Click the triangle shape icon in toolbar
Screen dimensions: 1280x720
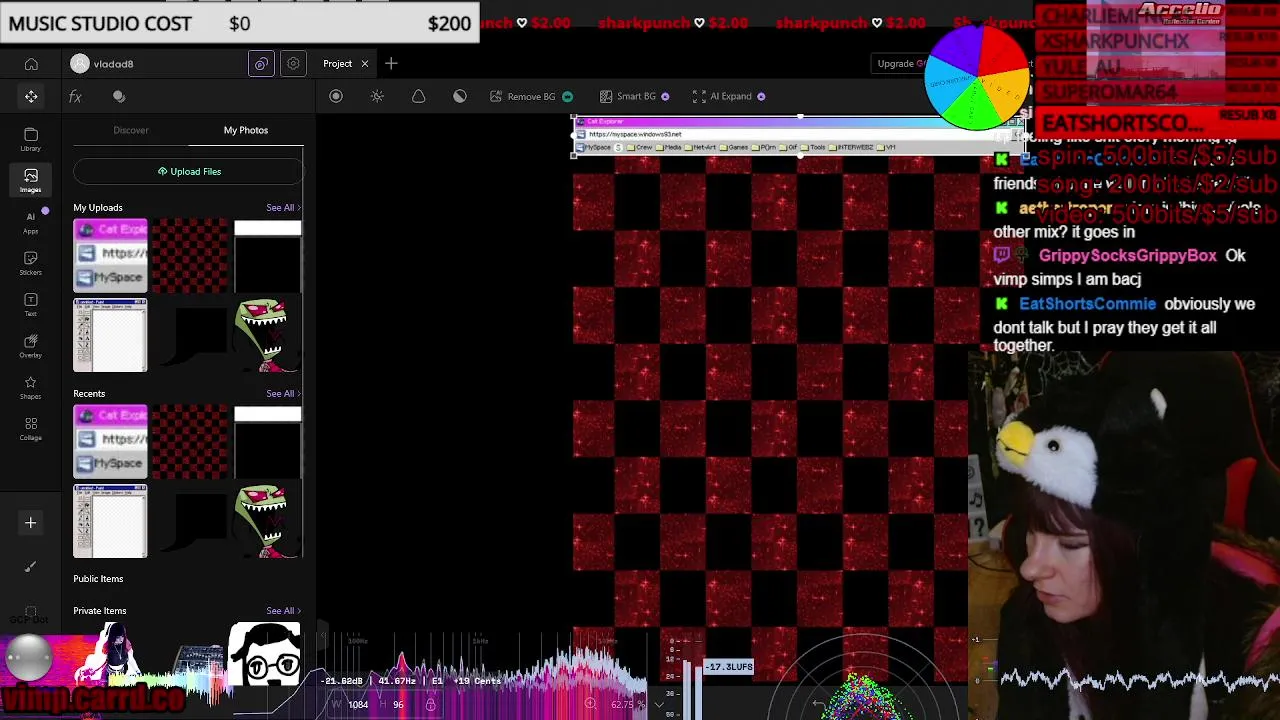tap(418, 97)
